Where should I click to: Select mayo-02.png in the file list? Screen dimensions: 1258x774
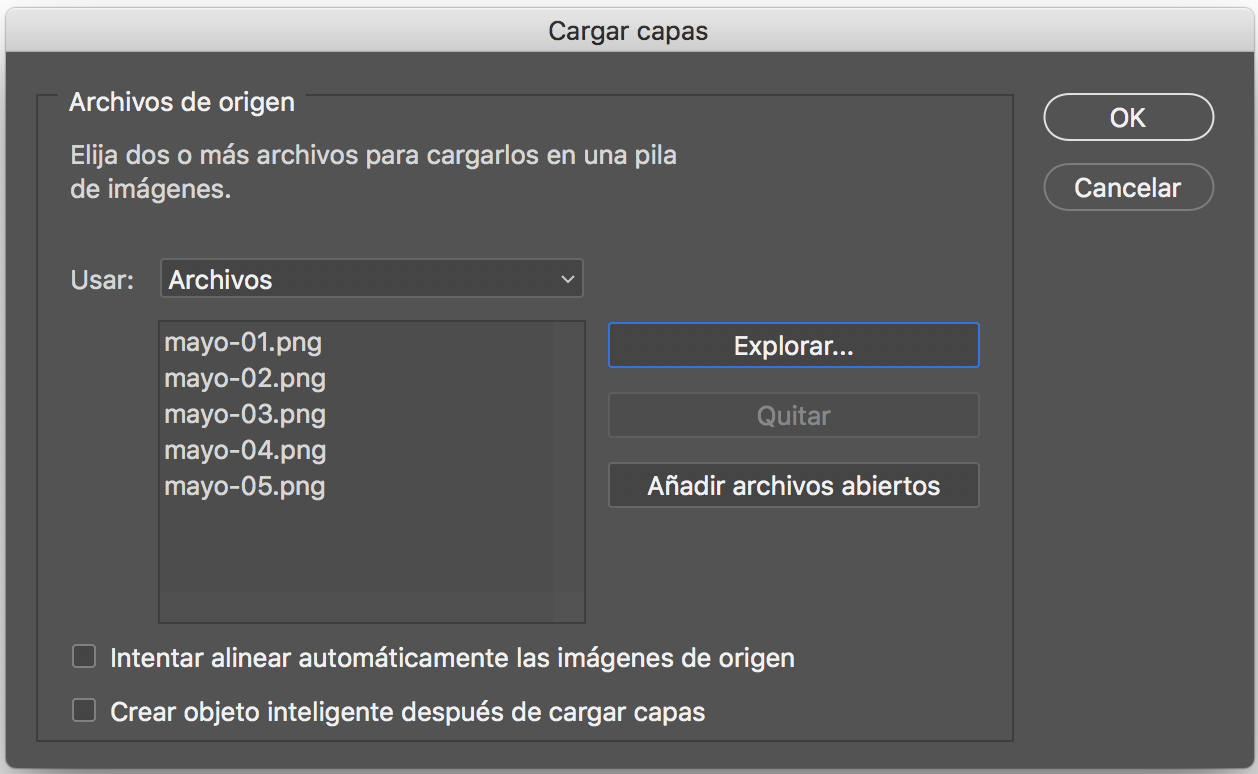click(x=245, y=379)
